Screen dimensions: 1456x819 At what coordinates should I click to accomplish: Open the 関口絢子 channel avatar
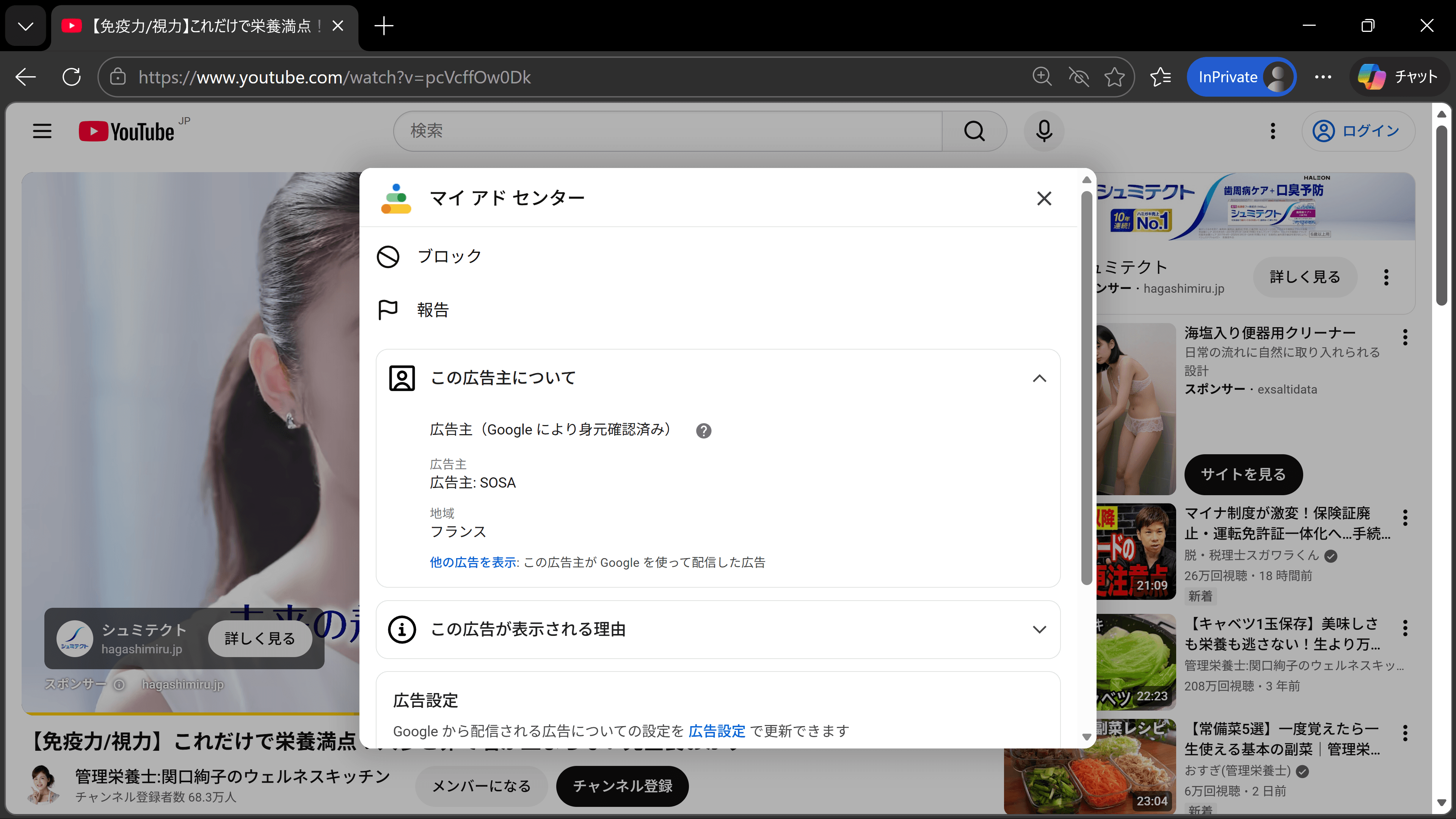point(44,785)
